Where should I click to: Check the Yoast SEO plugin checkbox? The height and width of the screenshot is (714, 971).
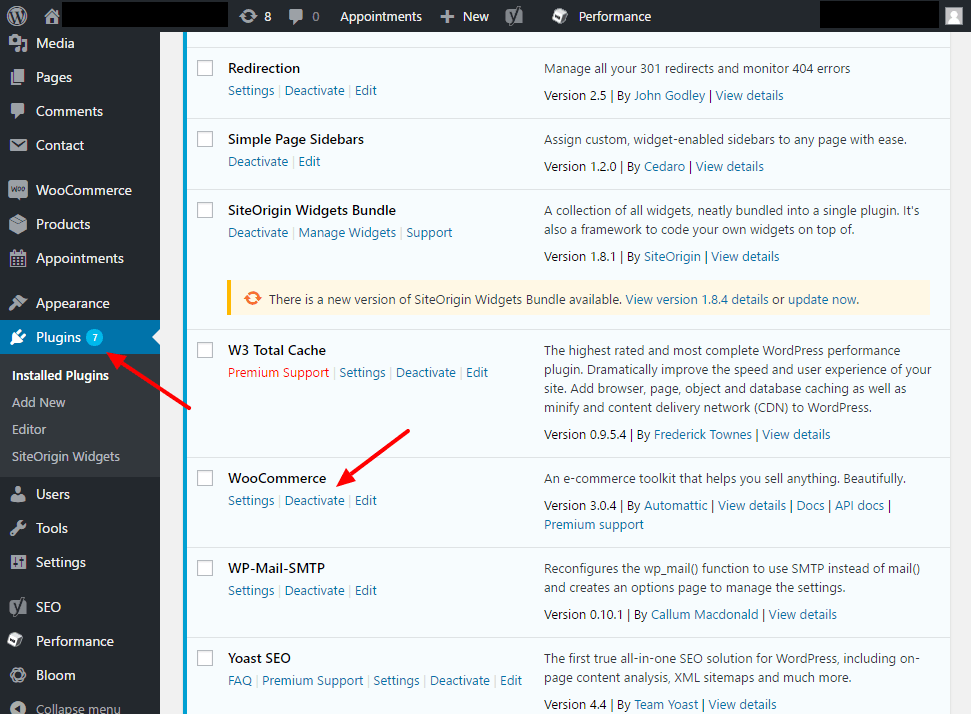pyautogui.click(x=205, y=658)
